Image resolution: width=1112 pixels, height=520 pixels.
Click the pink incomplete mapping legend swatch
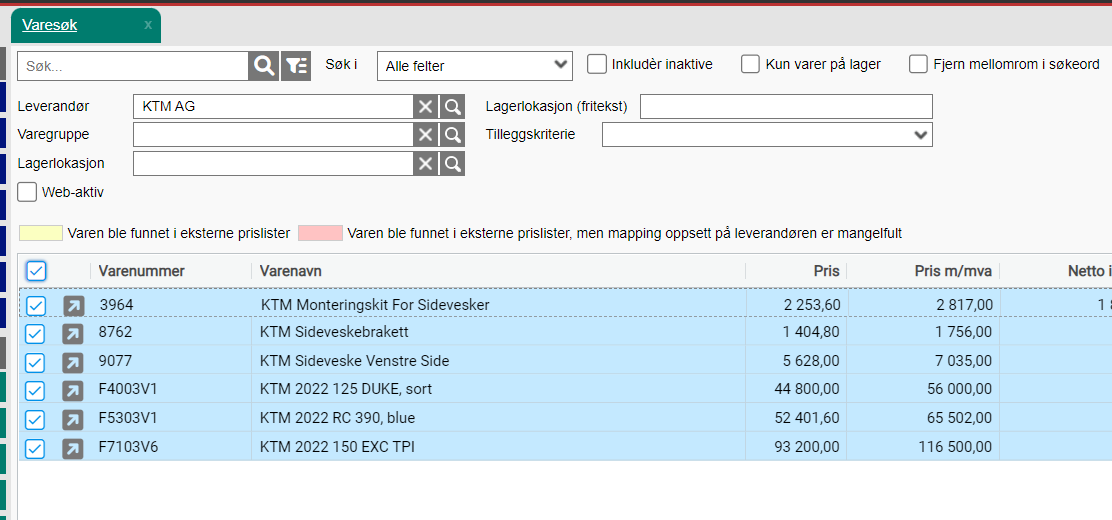321,233
